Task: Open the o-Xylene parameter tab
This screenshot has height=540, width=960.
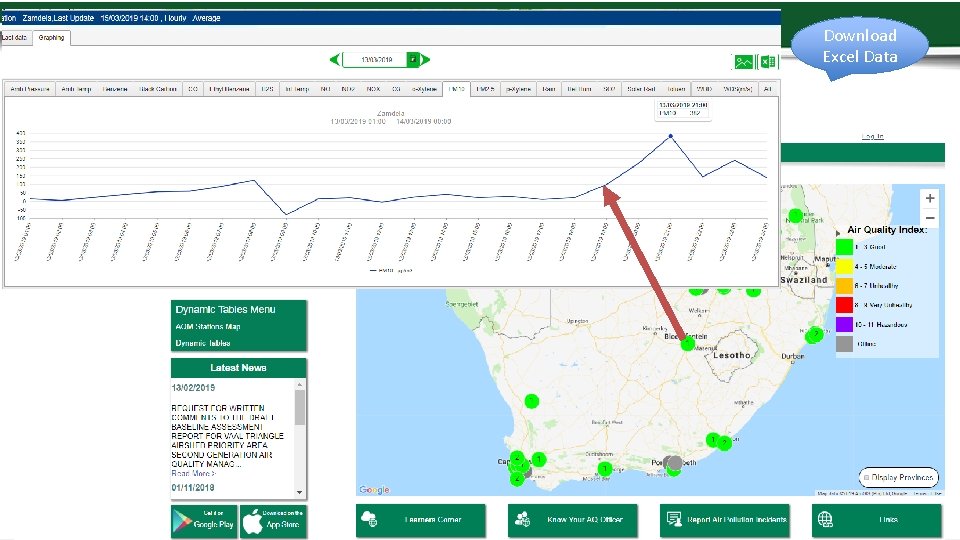Action: coord(424,89)
